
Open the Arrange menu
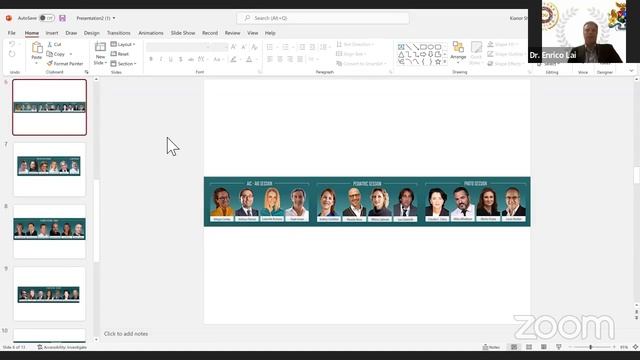point(458,53)
